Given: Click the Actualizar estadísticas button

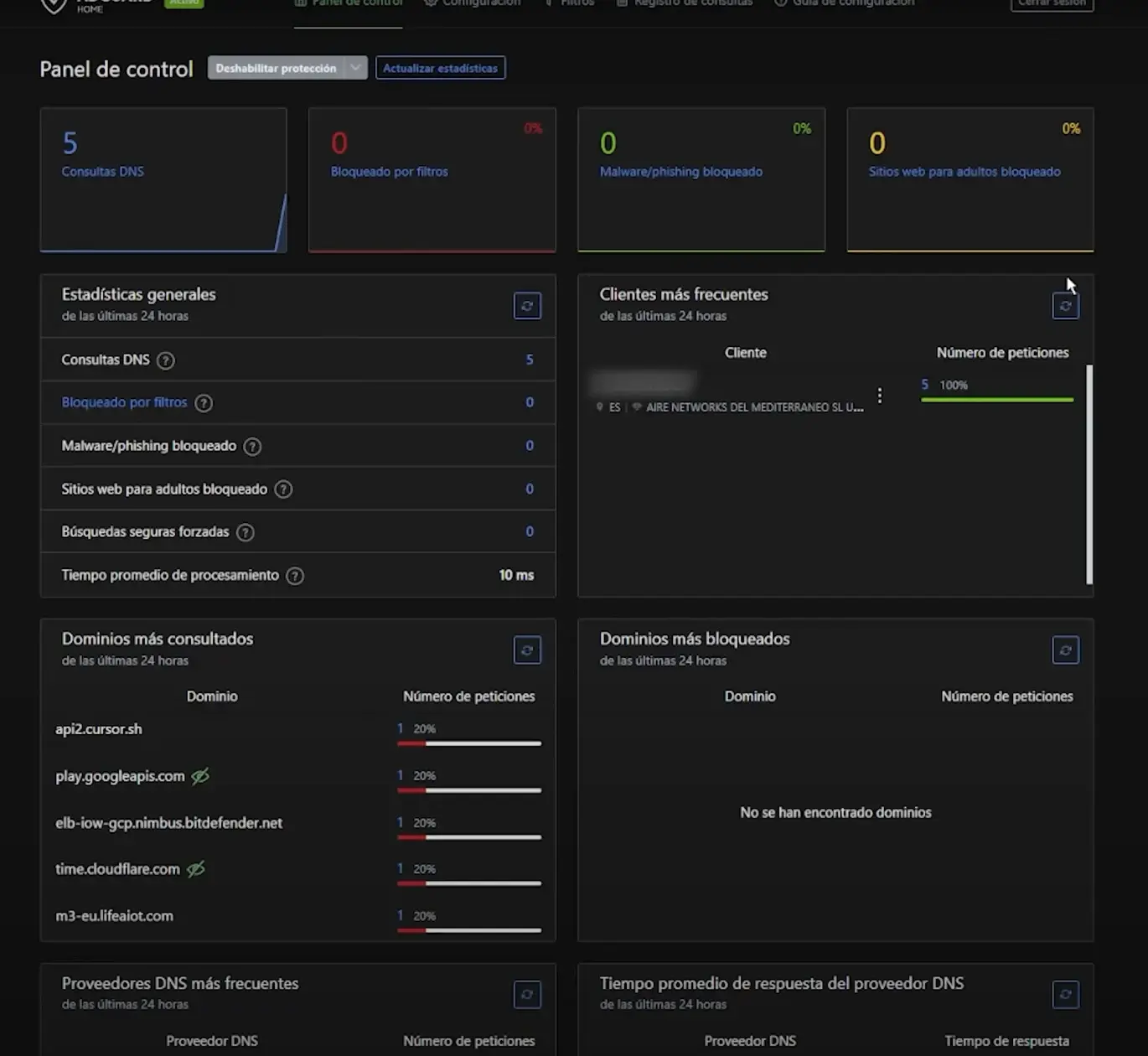Looking at the screenshot, I should pos(440,68).
